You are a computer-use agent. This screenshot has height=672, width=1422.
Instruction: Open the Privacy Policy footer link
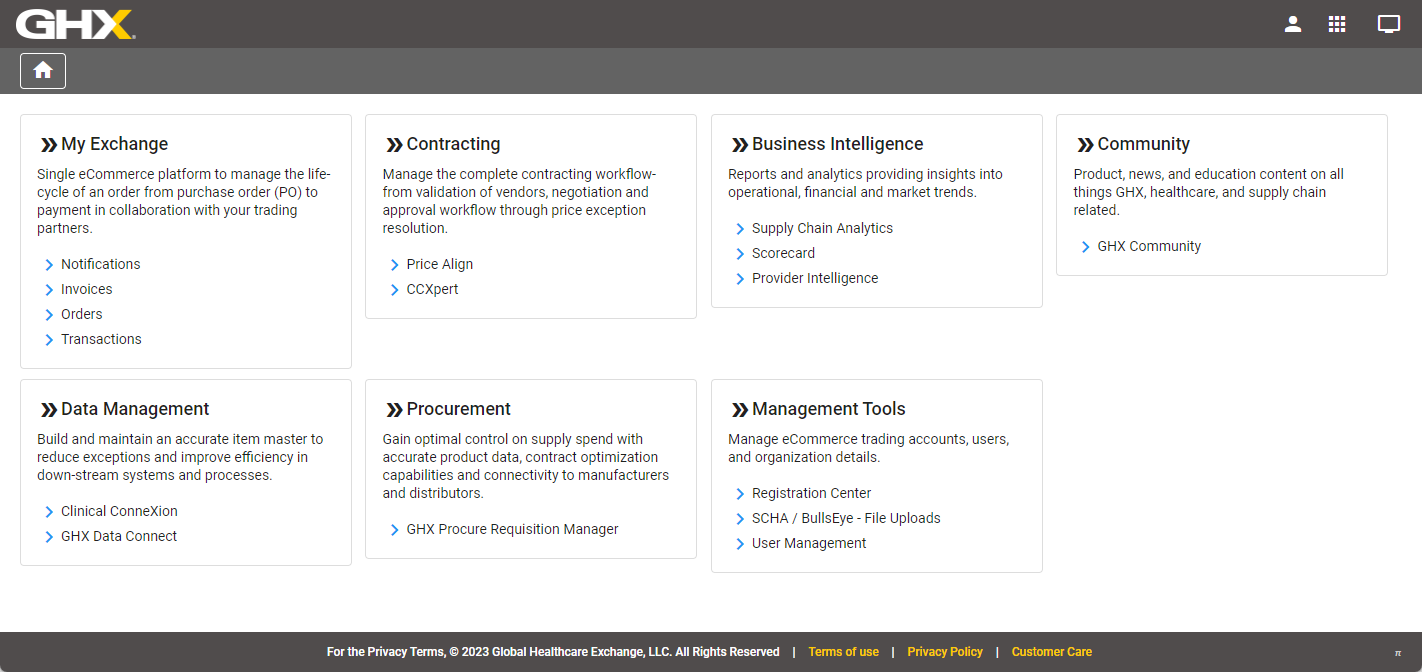pos(945,652)
